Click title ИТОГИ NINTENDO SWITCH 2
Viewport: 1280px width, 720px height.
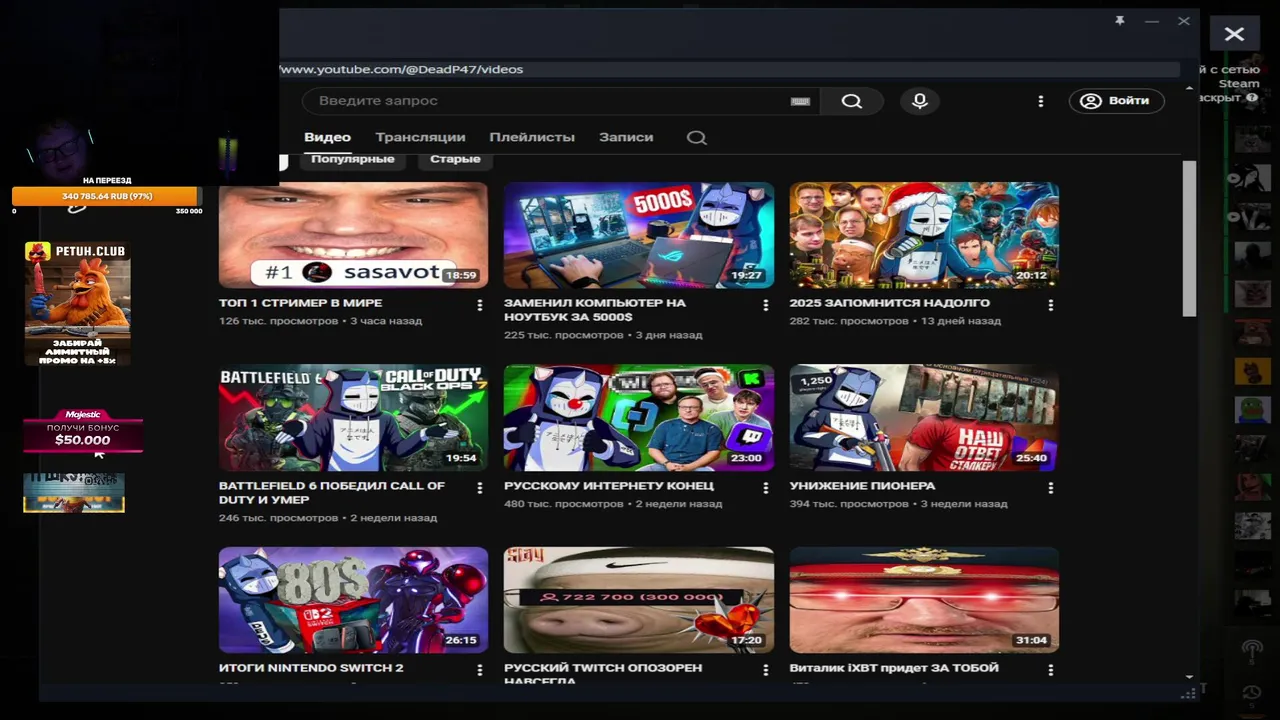point(311,668)
